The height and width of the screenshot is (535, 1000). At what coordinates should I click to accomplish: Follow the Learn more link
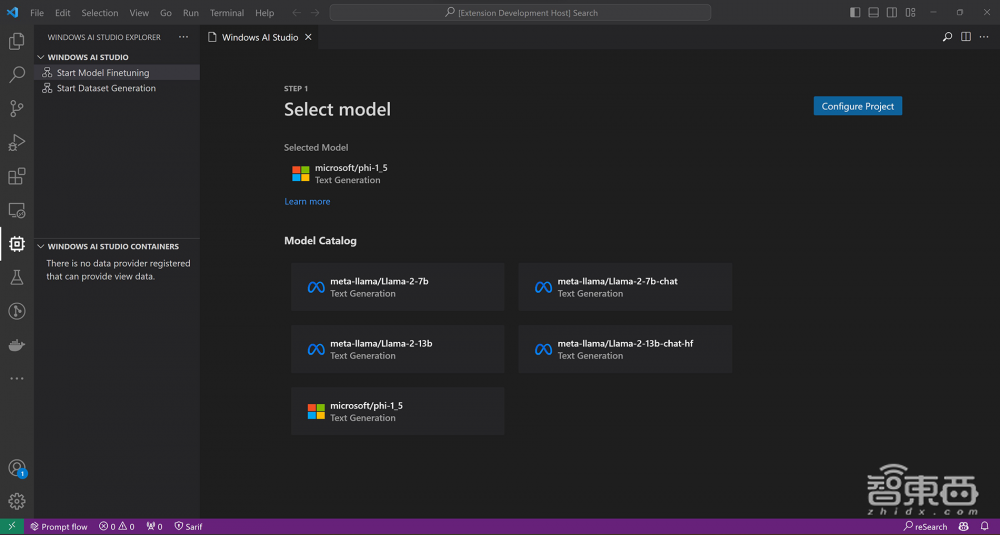307,202
